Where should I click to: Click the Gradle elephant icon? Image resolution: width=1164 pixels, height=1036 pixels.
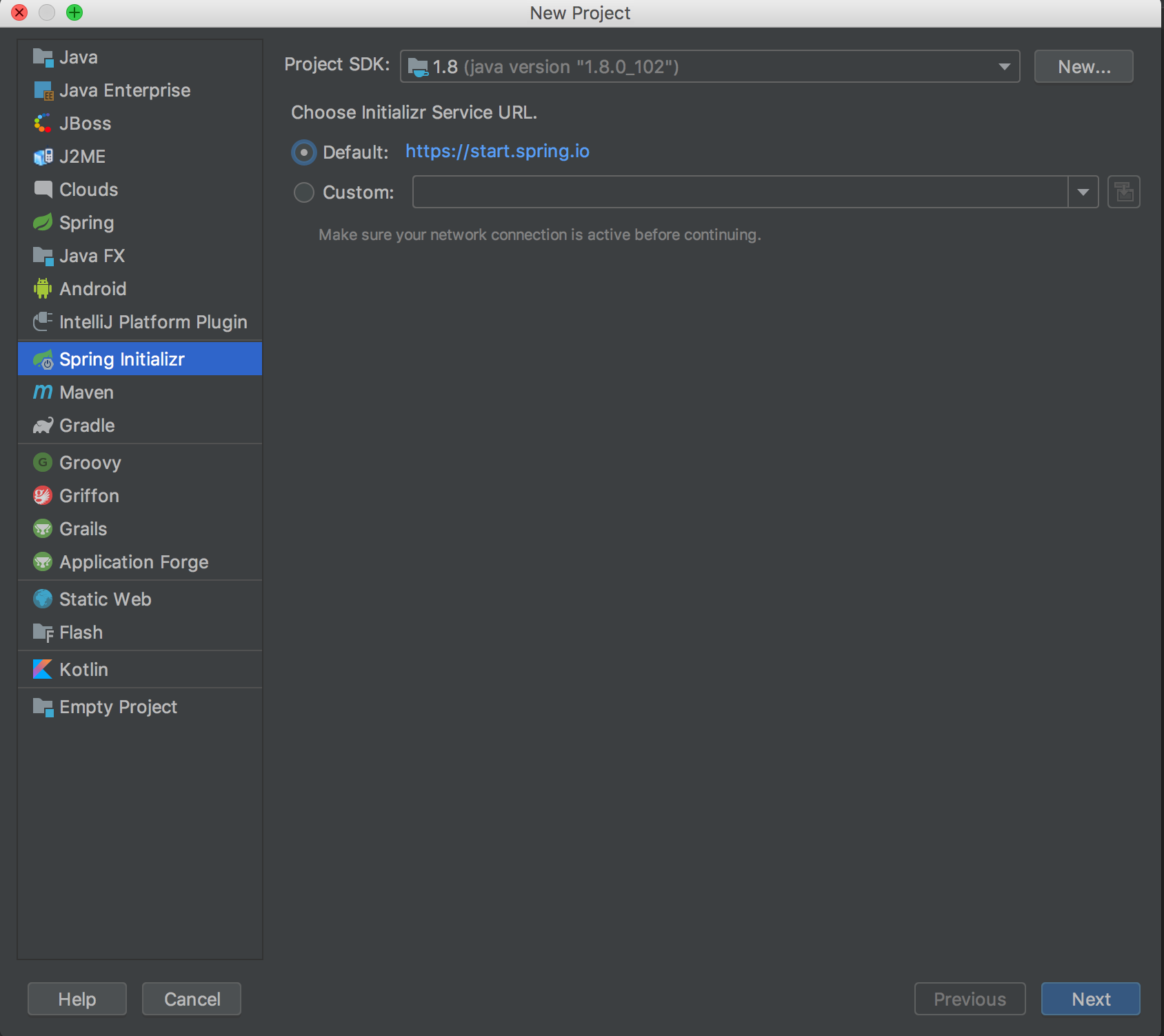[x=43, y=426]
